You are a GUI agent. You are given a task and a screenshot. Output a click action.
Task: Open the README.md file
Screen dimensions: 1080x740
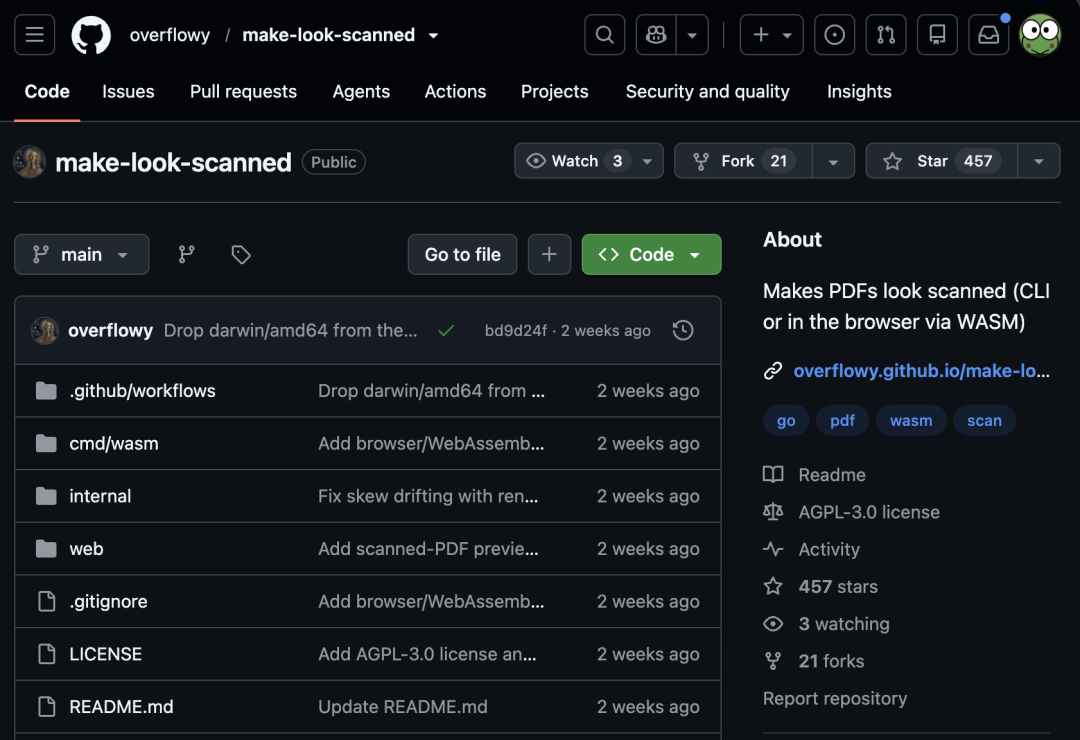[x=121, y=707]
